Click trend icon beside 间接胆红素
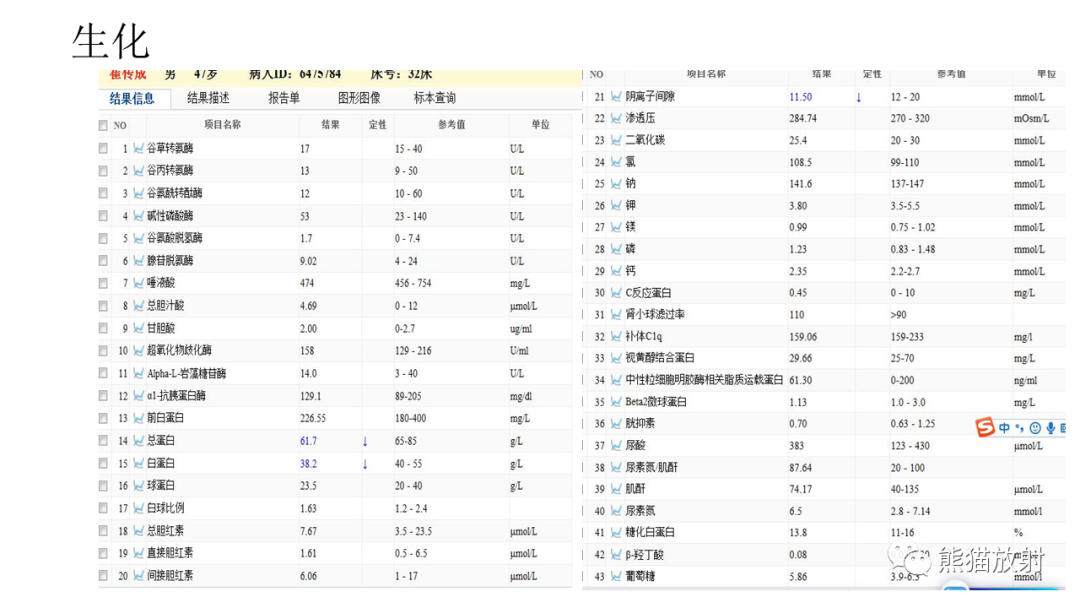Viewport: 1080px width, 608px height. tap(138, 576)
